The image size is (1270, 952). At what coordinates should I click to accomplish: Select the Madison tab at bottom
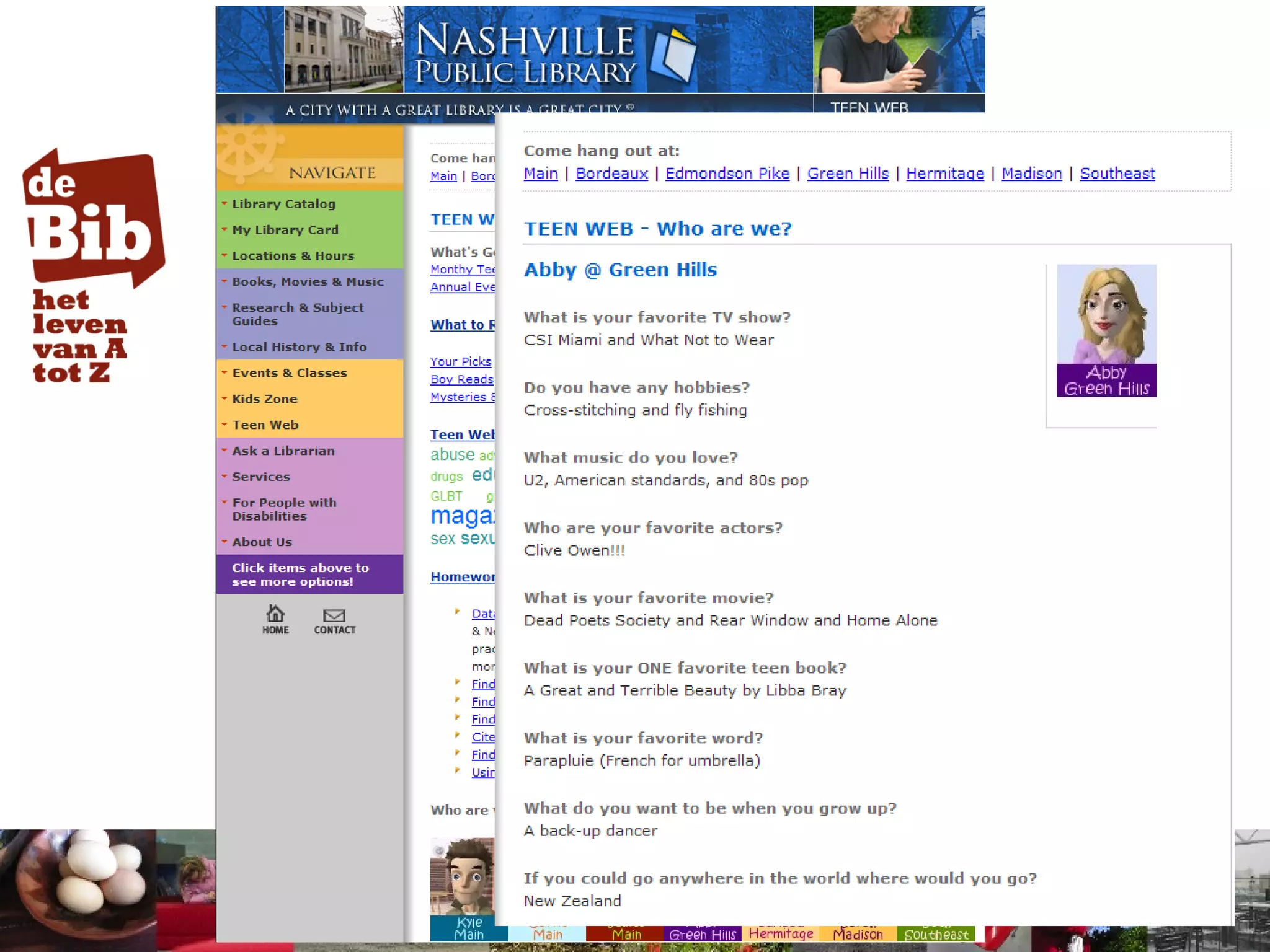point(858,934)
